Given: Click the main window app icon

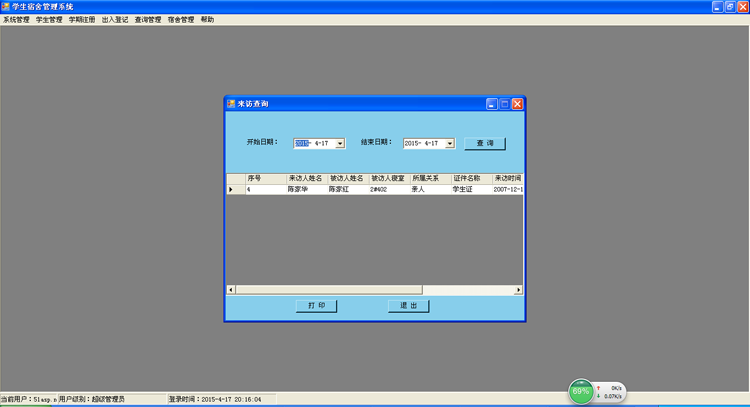Looking at the screenshot, I should click(x=6, y=7).
